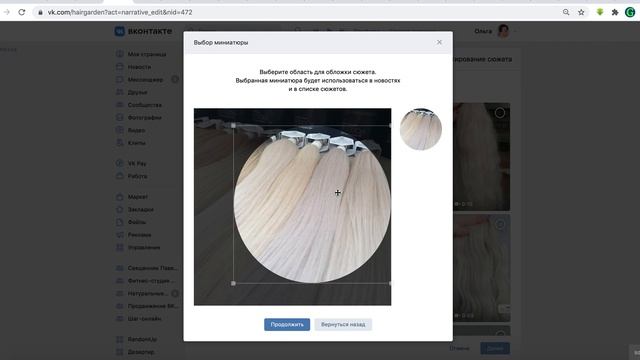Click the Маркет sidebar icon
This screenshot has width=640, height=360.
(x=120, y=197)
